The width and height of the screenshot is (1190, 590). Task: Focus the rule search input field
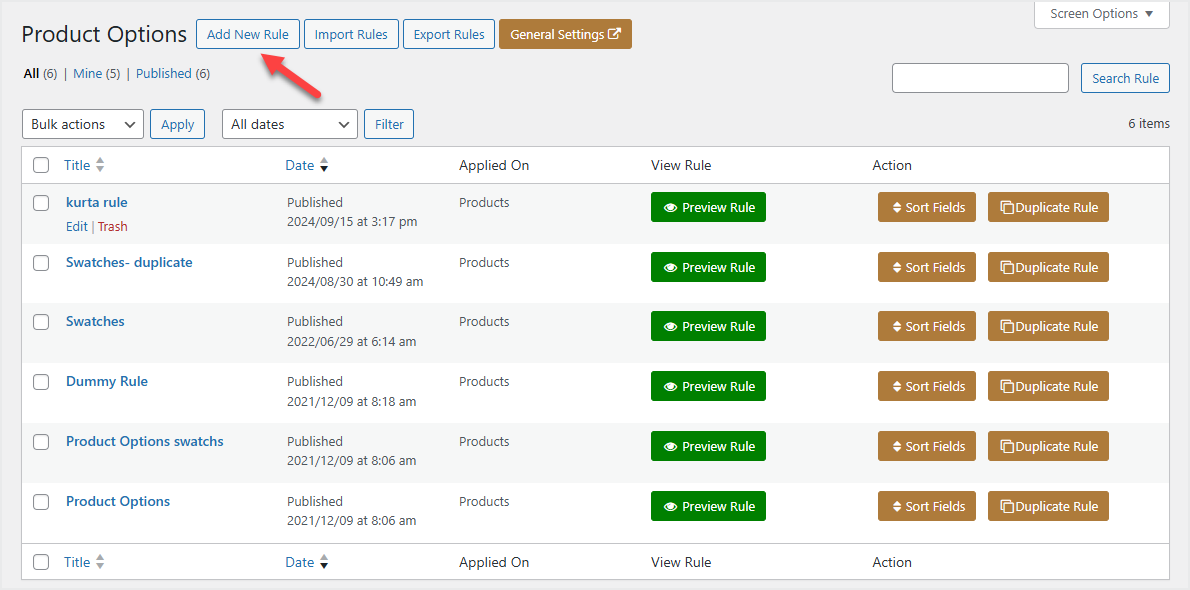pyautogui.click(x=980, y=78)
